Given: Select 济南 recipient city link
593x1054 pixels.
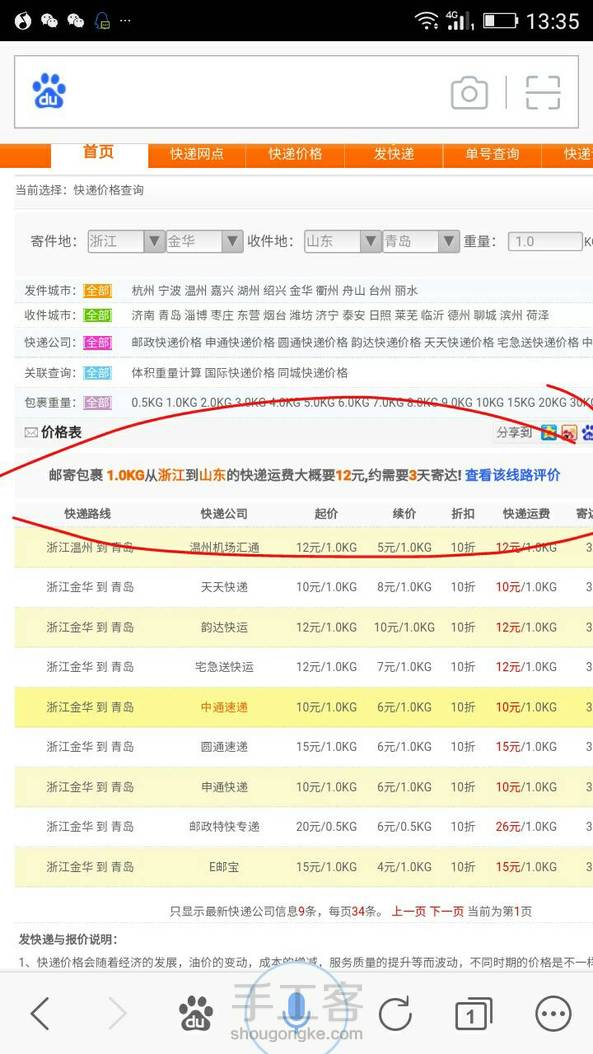Looking at the screenshot, I should click(x=143, y=315).
